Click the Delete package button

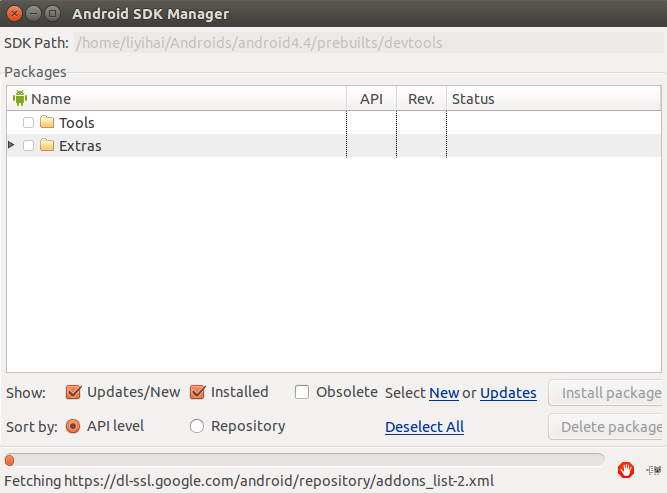pos(607,427)
